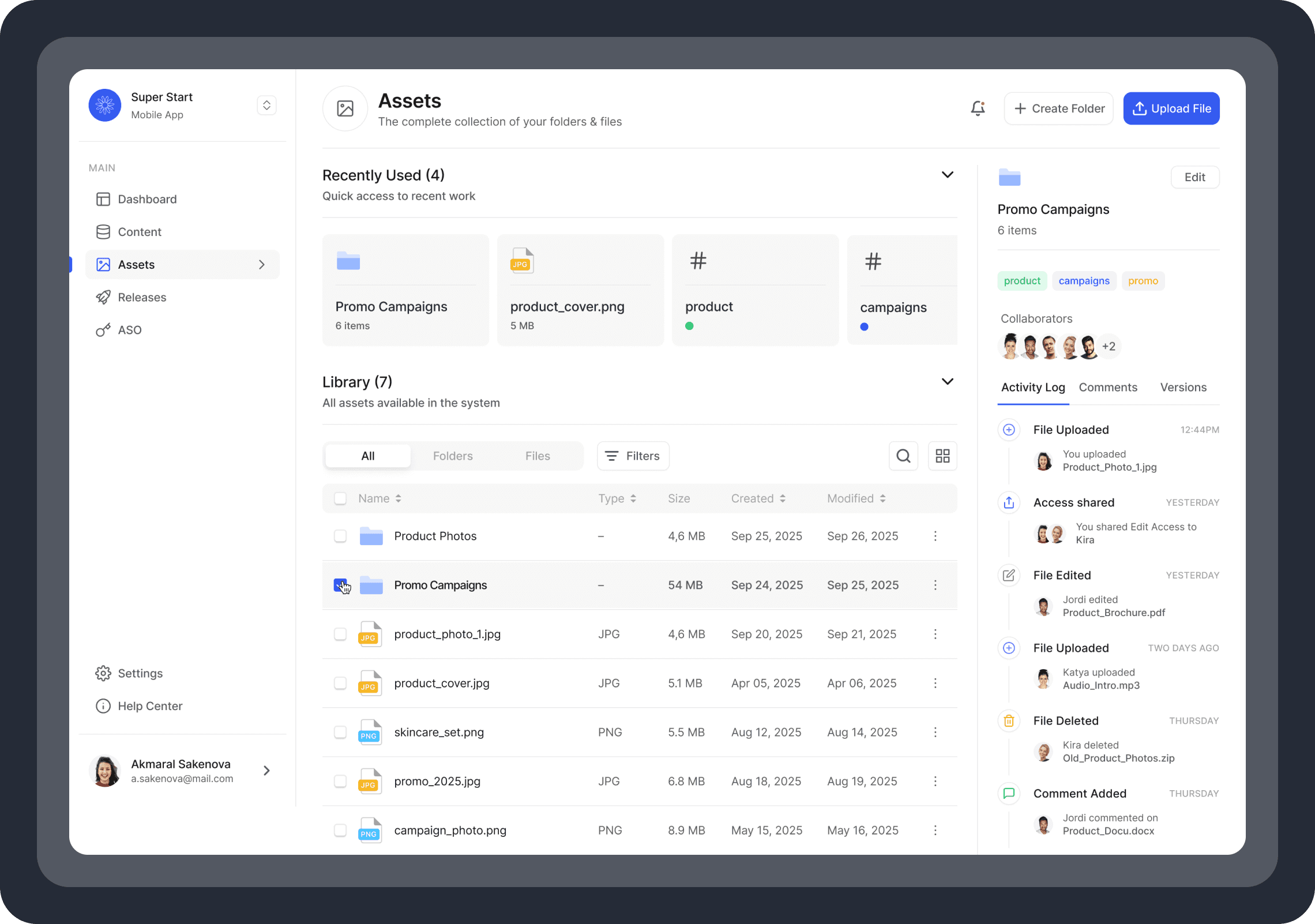Select the ASO key icon

tap(103, 329)
